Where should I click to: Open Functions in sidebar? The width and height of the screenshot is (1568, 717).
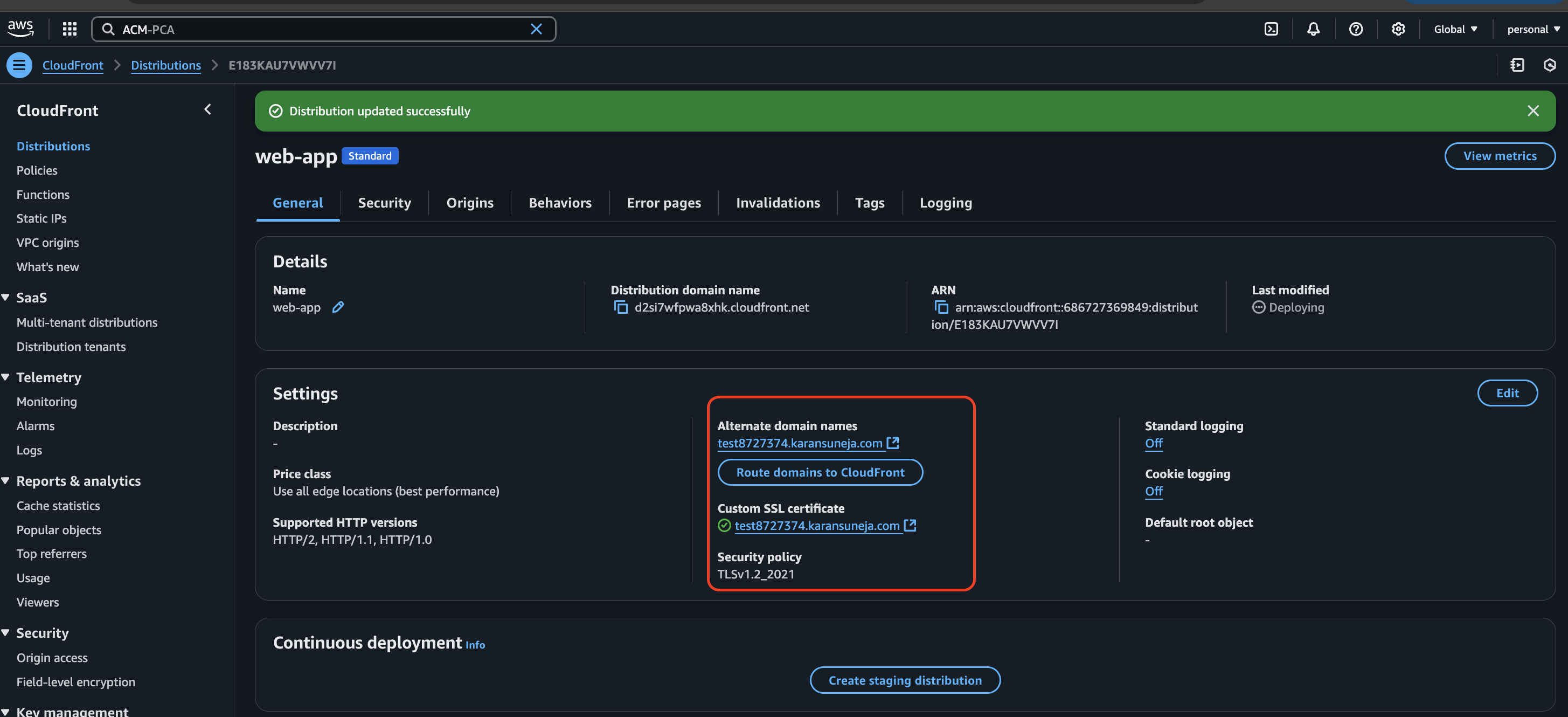43,194
